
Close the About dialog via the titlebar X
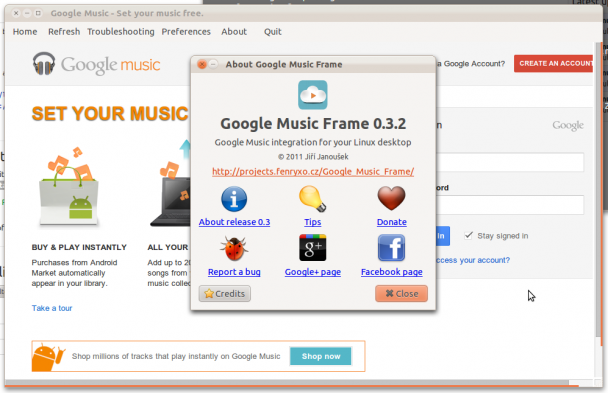tap(202, 64)
